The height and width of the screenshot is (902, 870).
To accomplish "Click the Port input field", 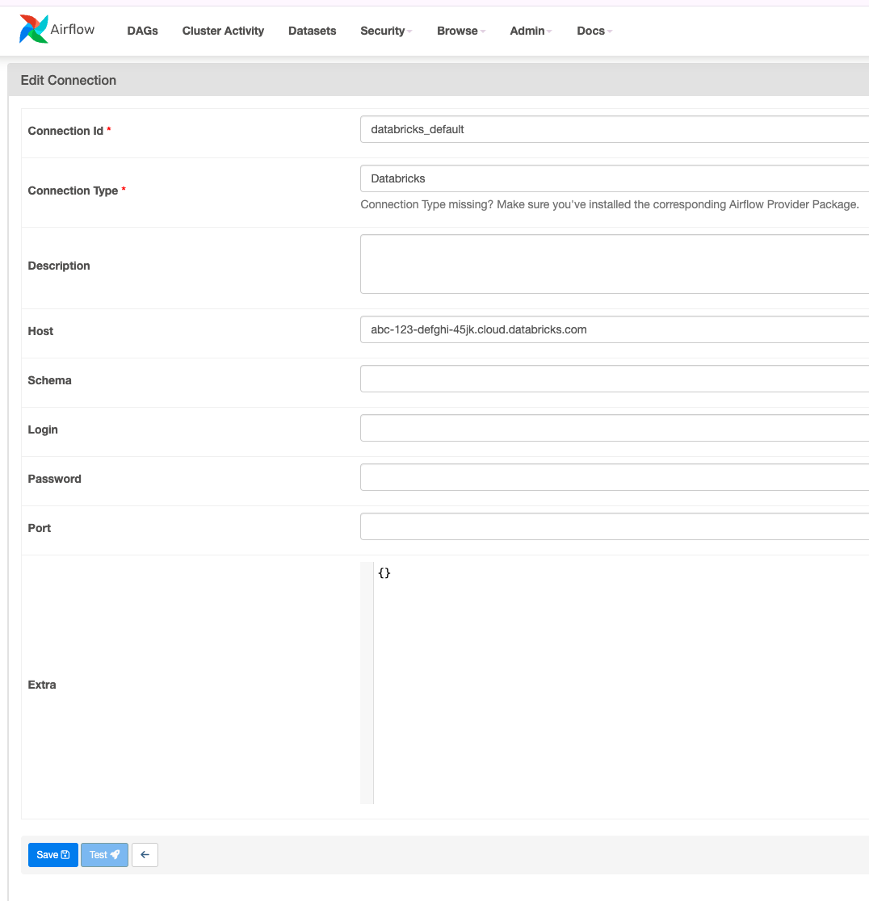I will point(615,526).
